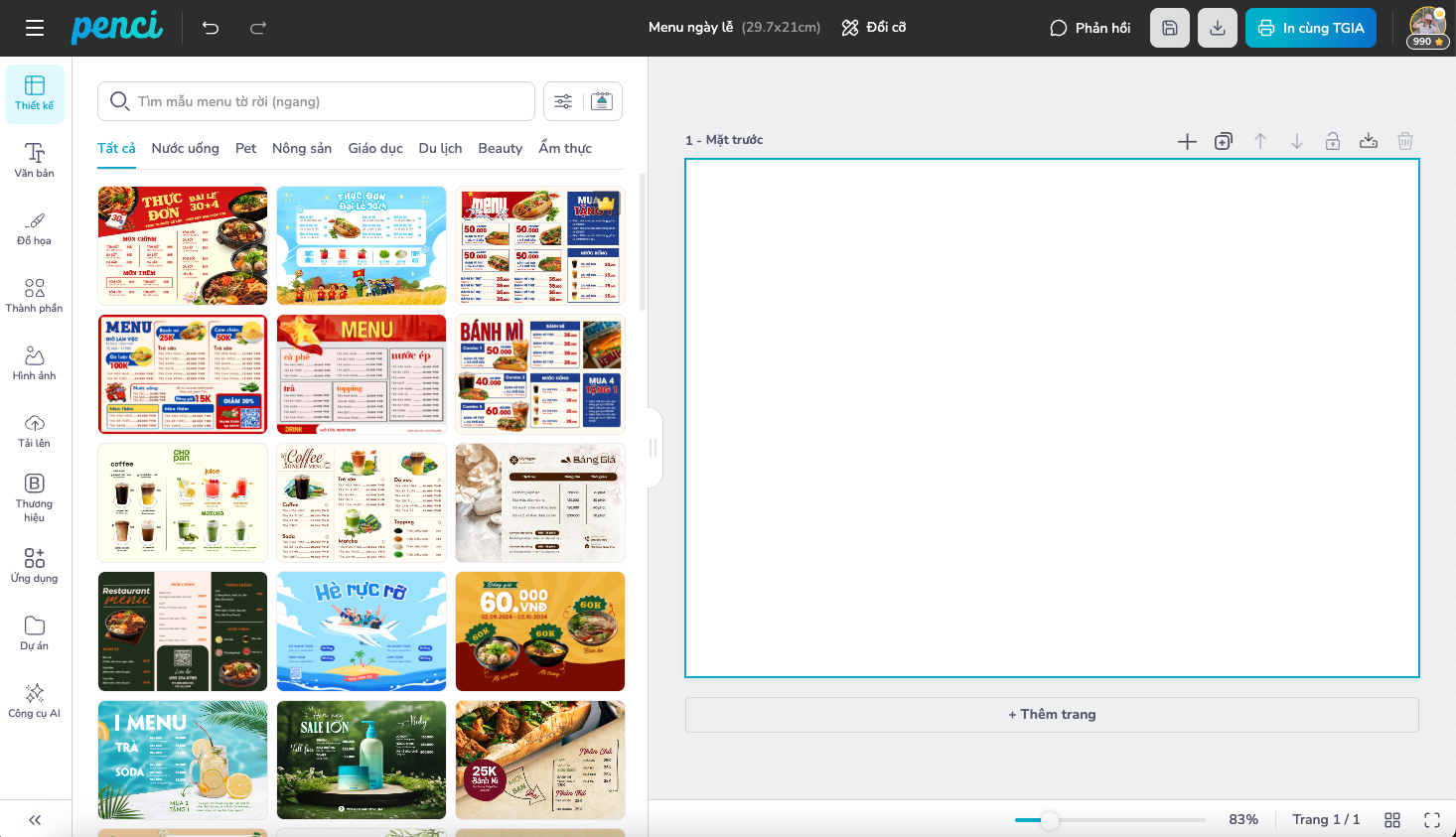Collapse the left sidebar with chevrons

pos(35,820)
